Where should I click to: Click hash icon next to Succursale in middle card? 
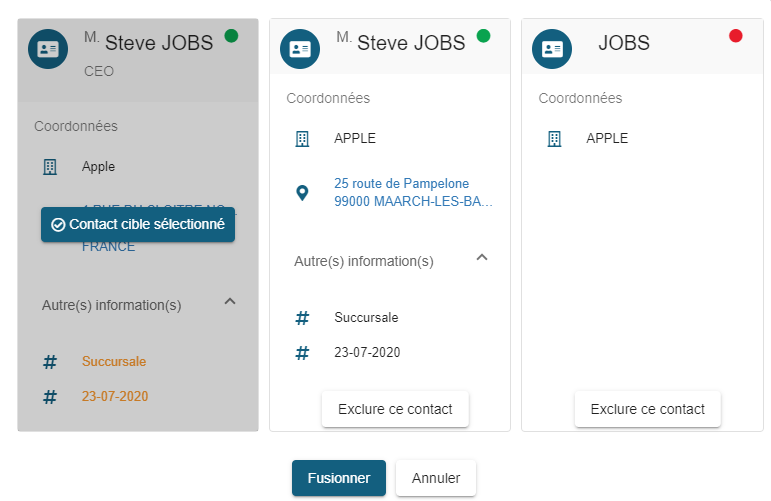[302, 318]
